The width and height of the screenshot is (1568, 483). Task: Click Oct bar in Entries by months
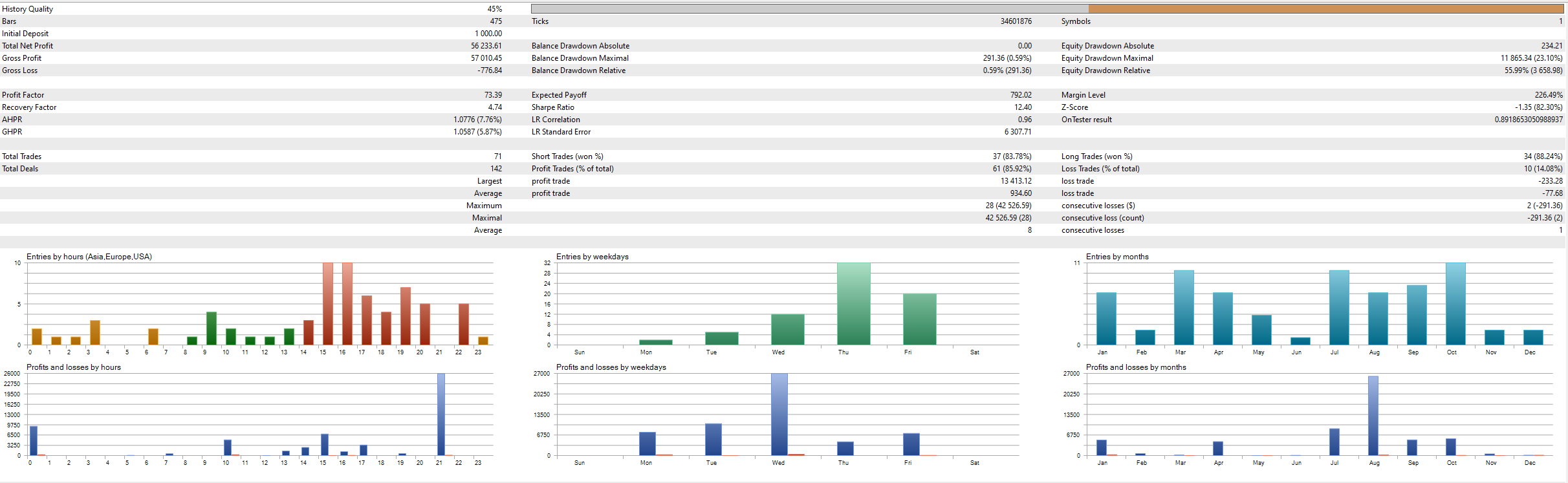pyautogui.click(x=1455, y=304)
